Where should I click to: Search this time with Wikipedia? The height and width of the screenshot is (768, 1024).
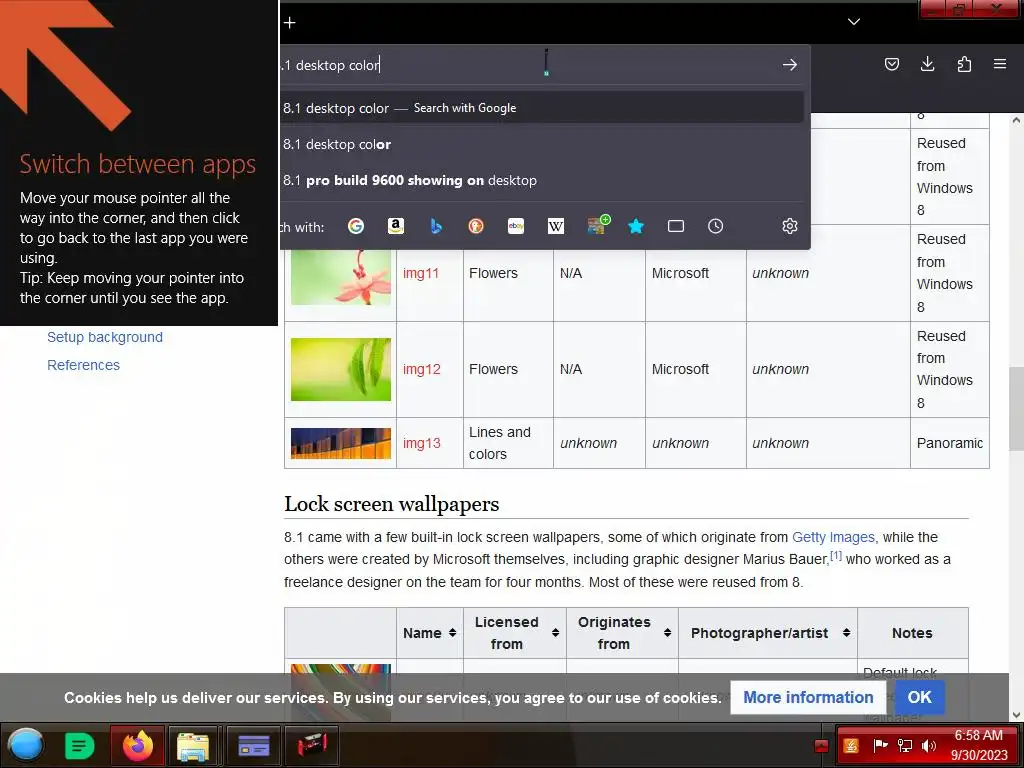[556, 227]
